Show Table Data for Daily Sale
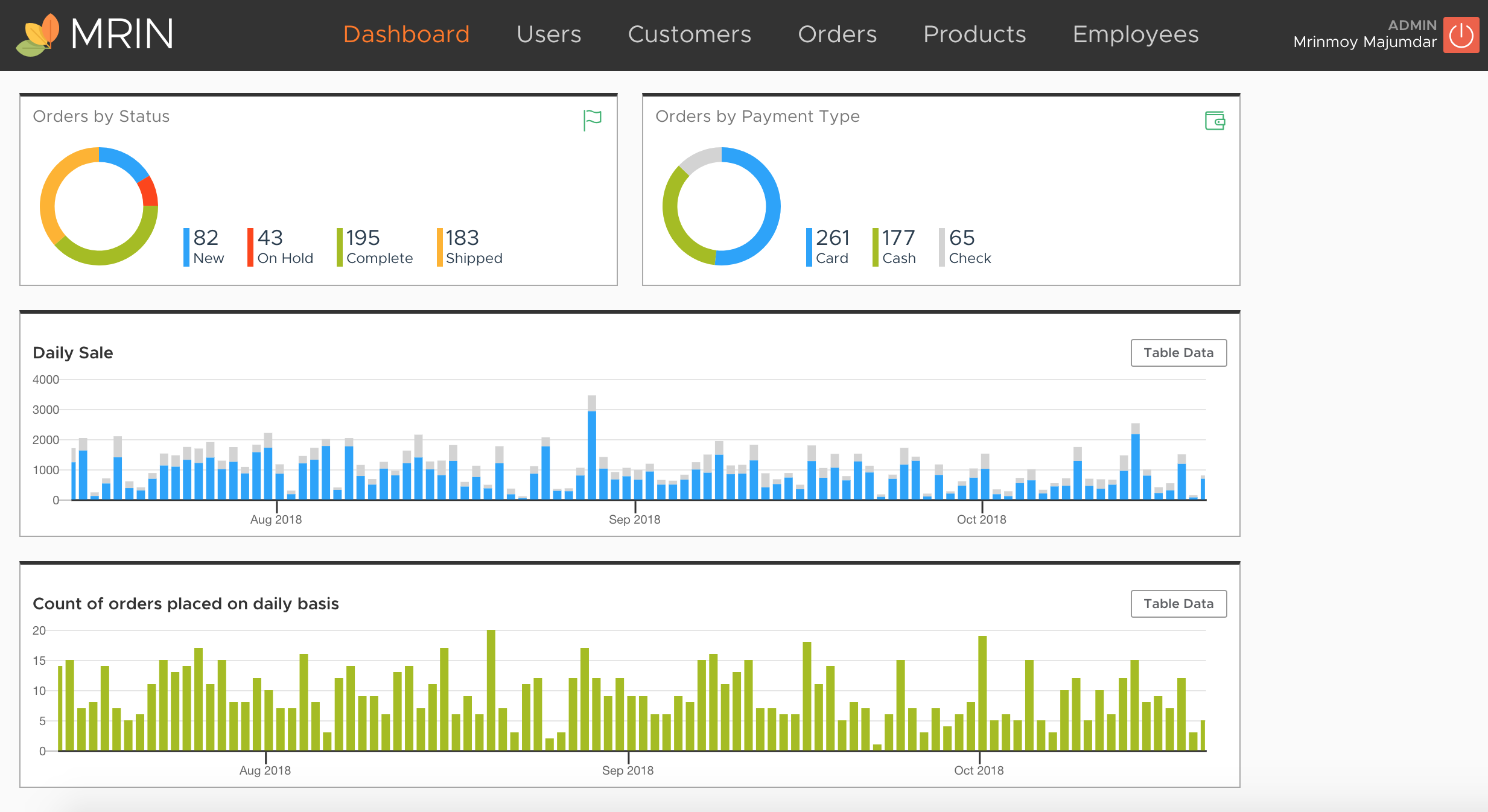The image size is (1488, 812). pyautogui.click(x=1178, y=353)
